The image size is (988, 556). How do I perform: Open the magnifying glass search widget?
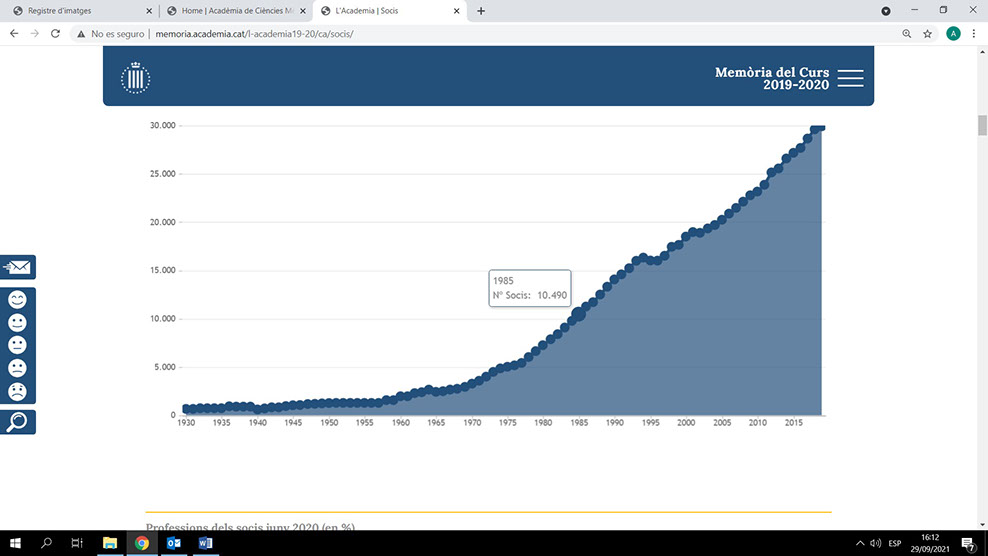pos(18,422)
